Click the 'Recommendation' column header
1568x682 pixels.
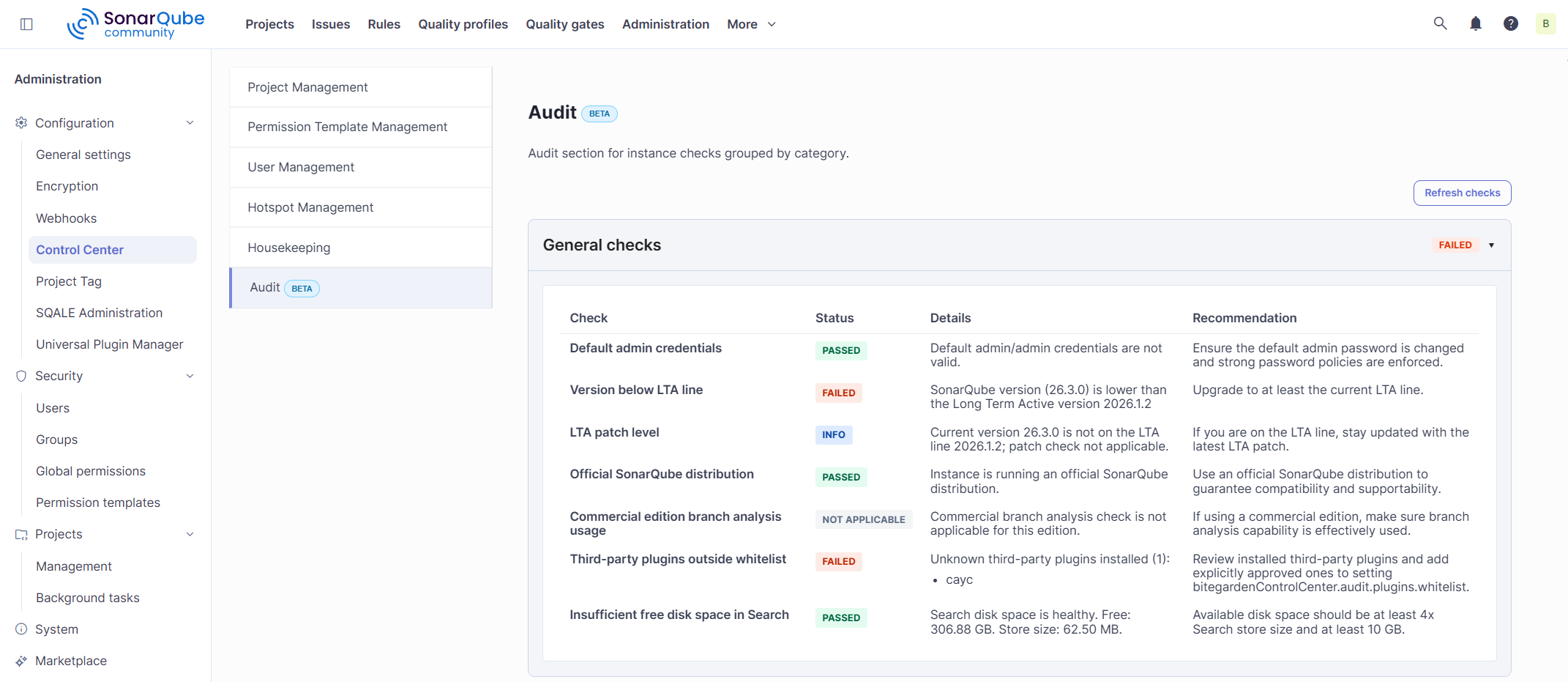click(1244, 318)
